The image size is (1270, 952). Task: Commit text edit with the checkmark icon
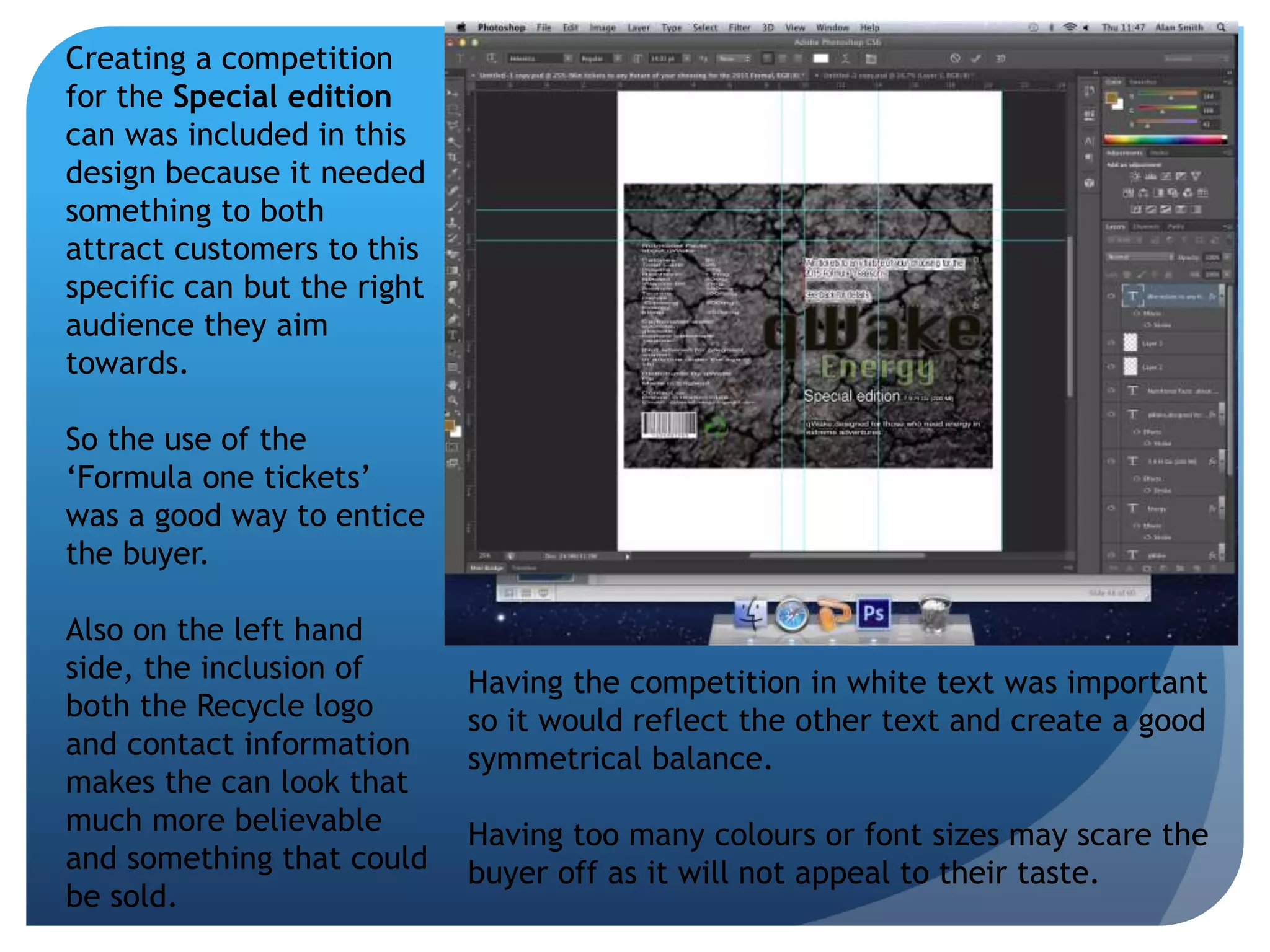(975, 58)
